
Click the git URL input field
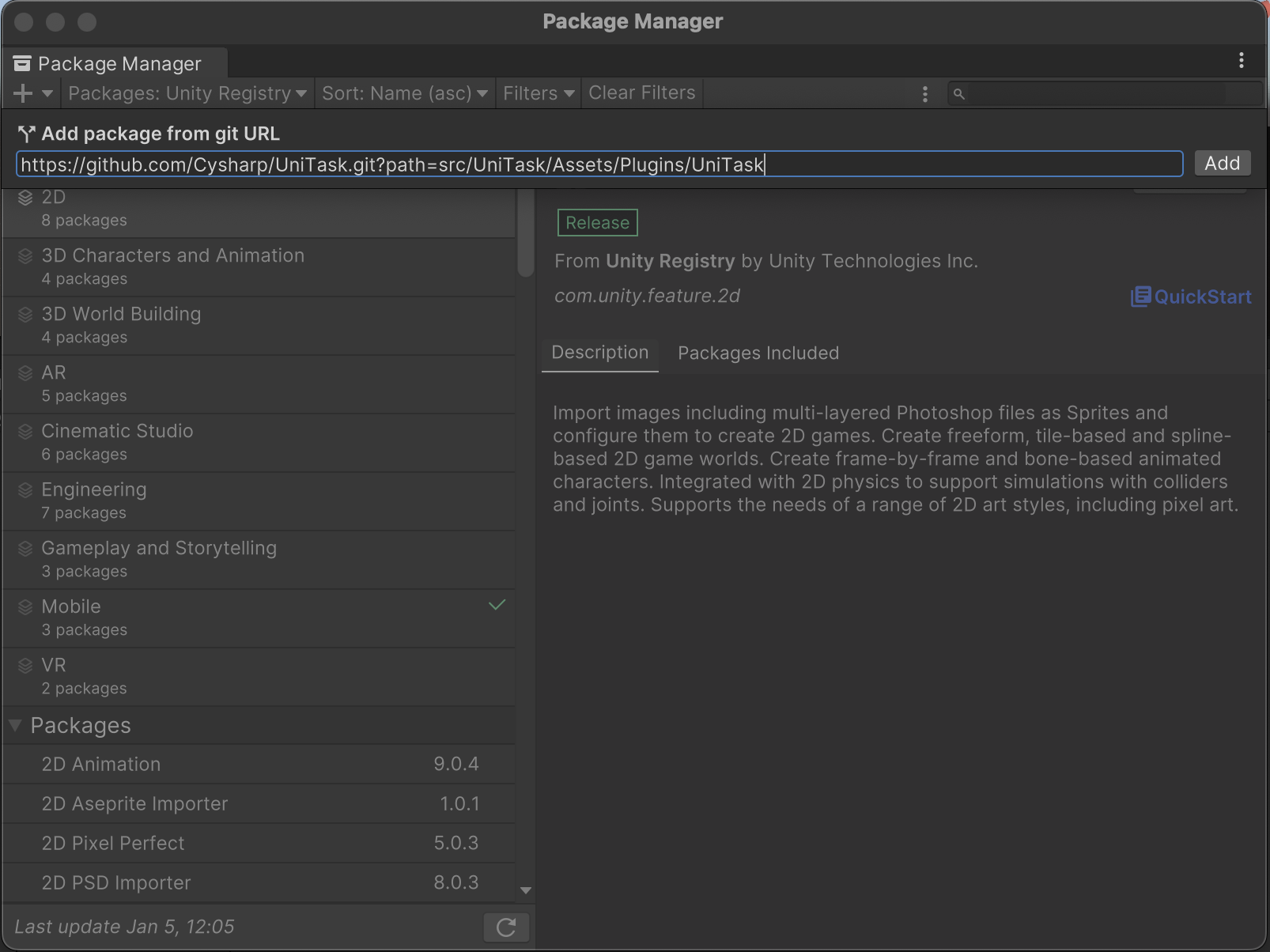coord(599,164)
